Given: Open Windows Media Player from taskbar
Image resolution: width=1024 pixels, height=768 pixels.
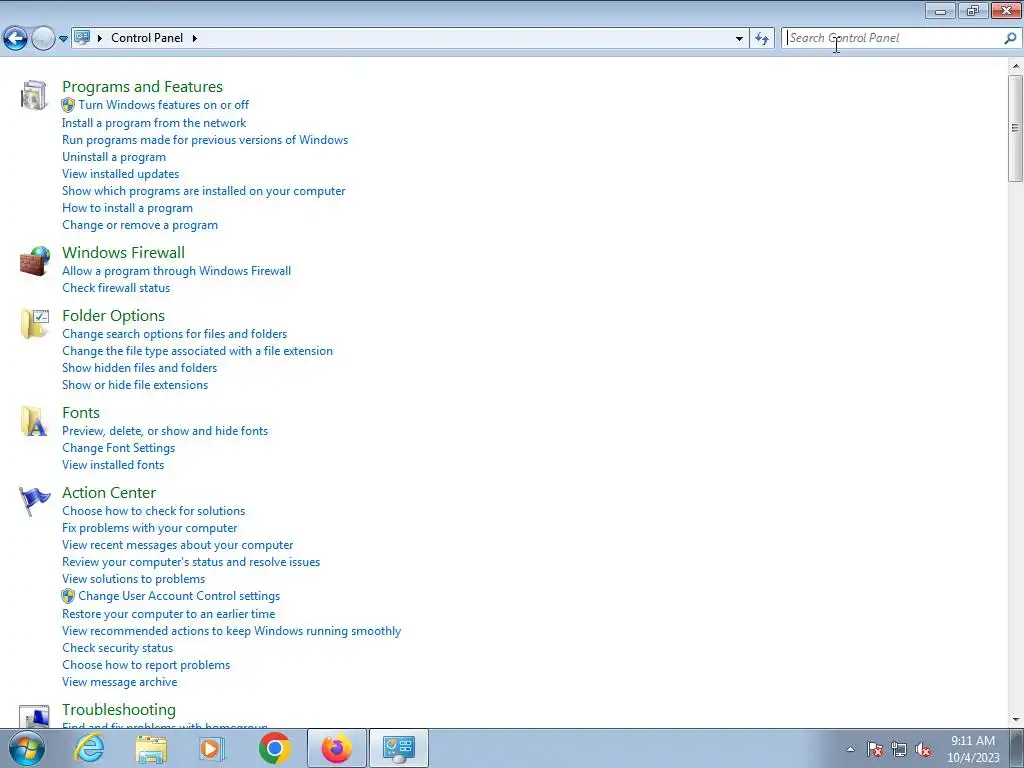Looking at the screenshot, I should coord(212,748).
